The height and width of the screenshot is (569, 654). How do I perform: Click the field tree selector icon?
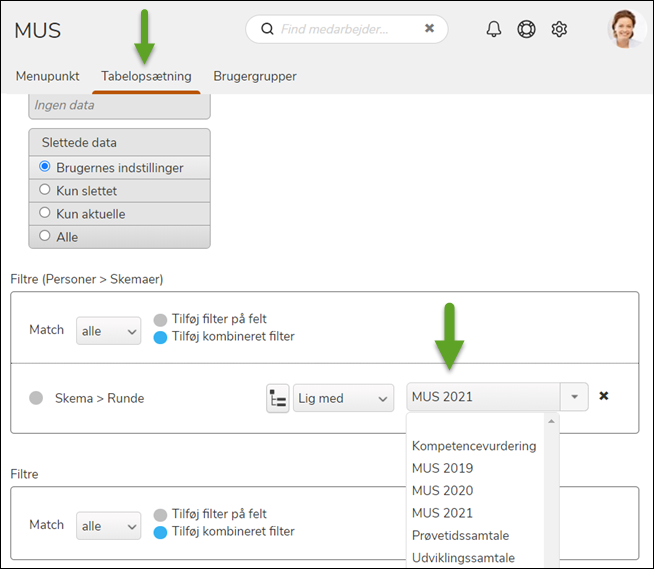tap(277, 398)
